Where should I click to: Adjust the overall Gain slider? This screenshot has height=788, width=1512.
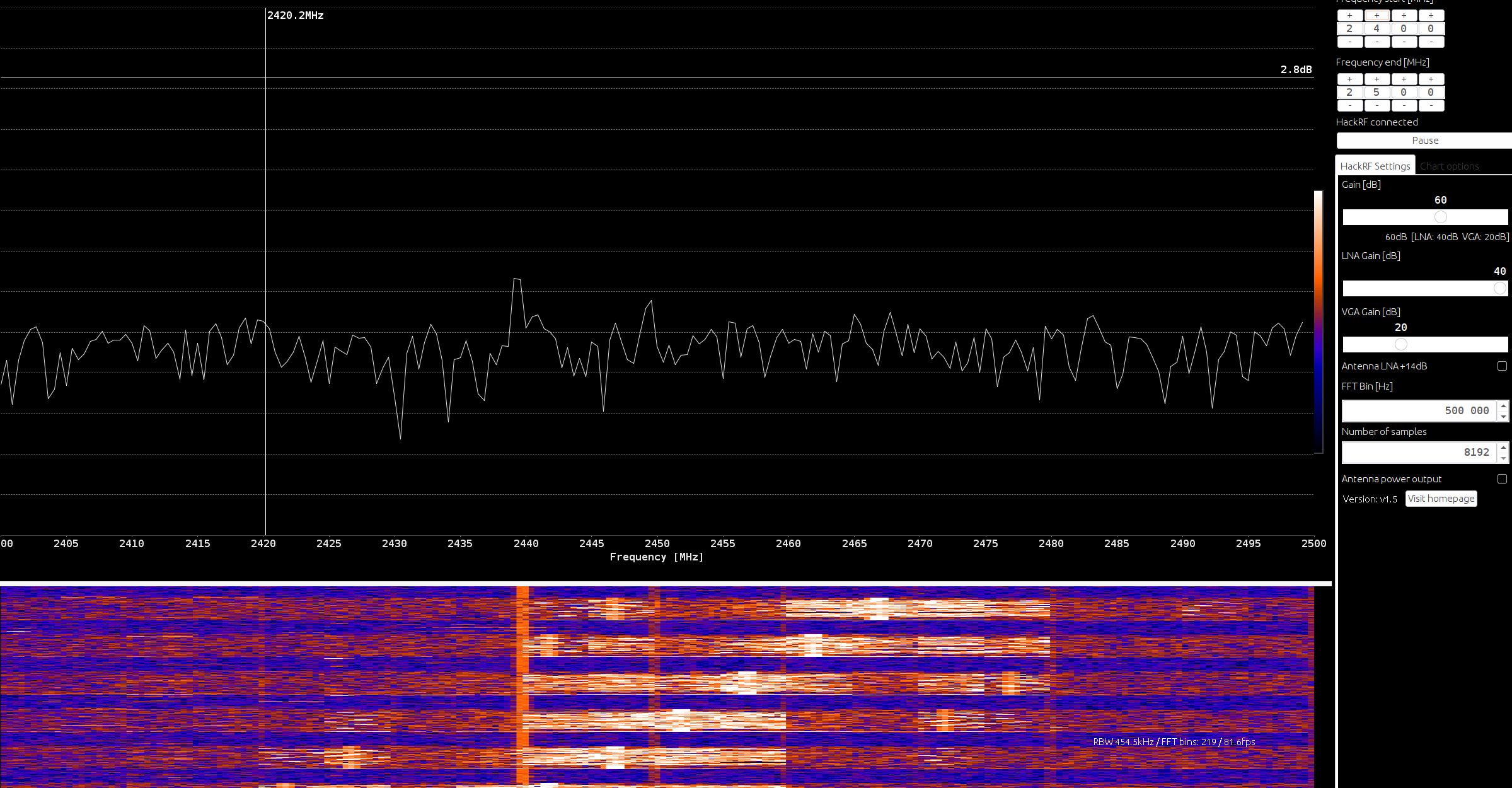pos(1425,217)
